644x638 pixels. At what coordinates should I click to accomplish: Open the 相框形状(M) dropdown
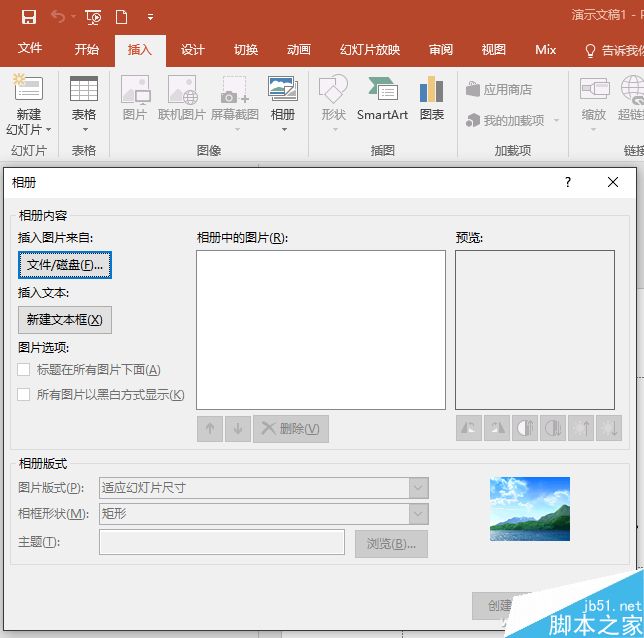264,514
